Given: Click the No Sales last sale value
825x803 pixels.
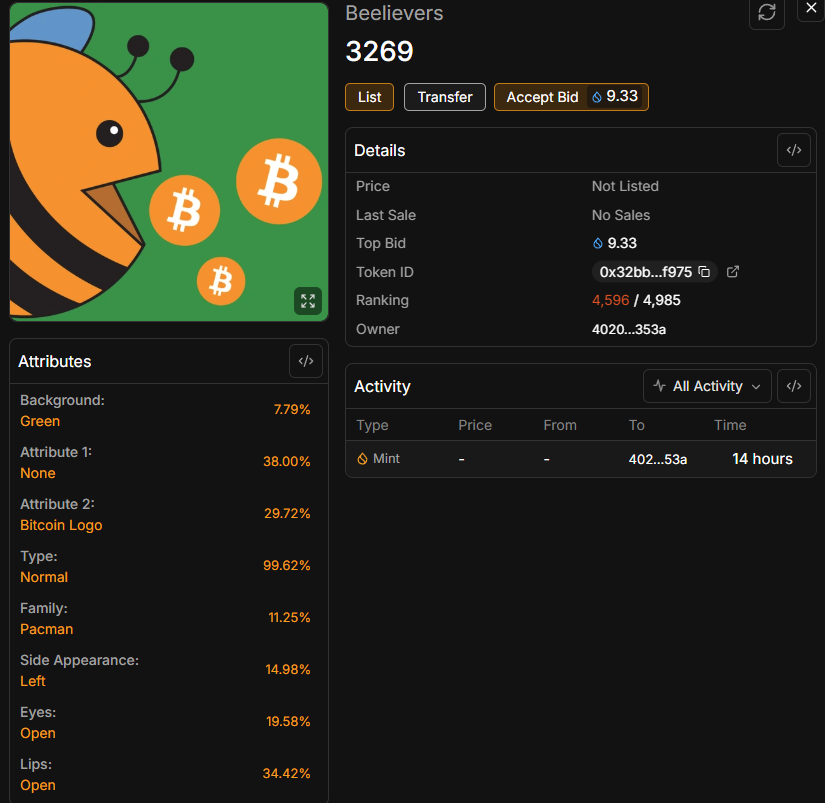Looking at the screenshot, I should (621, 215).
